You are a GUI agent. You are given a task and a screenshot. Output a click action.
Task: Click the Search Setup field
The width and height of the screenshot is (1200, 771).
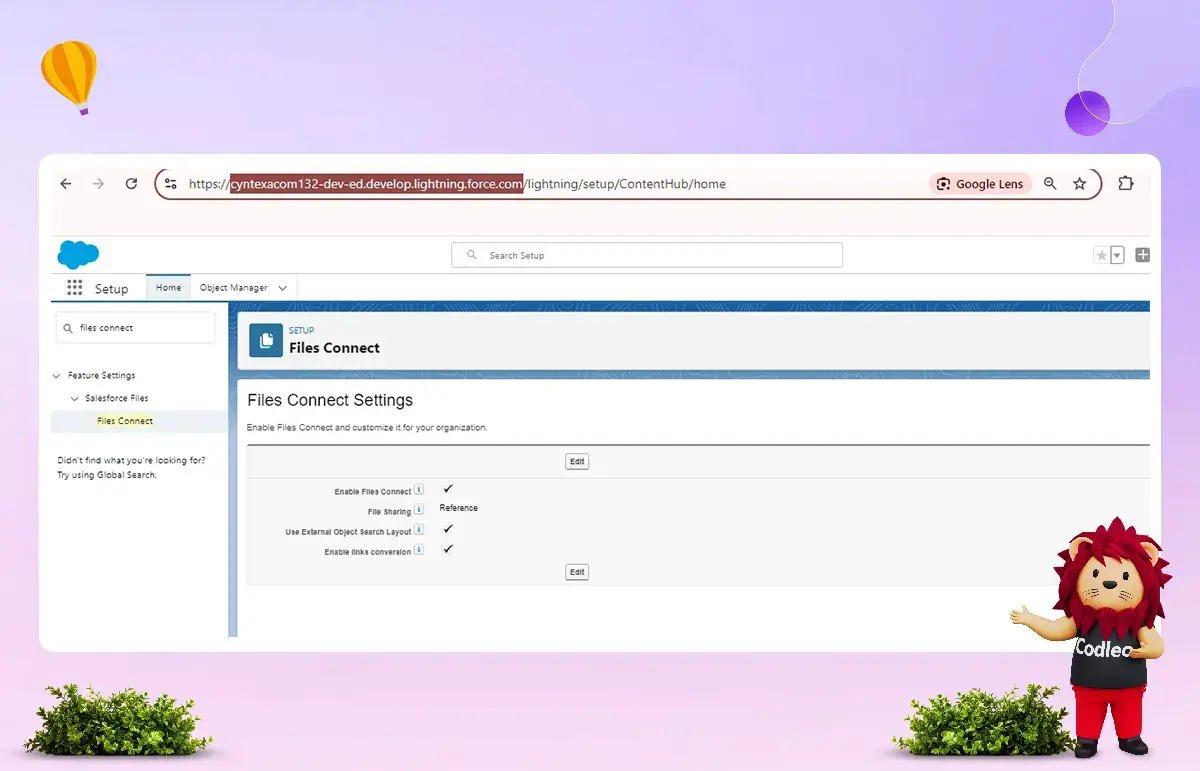[647, 255]
